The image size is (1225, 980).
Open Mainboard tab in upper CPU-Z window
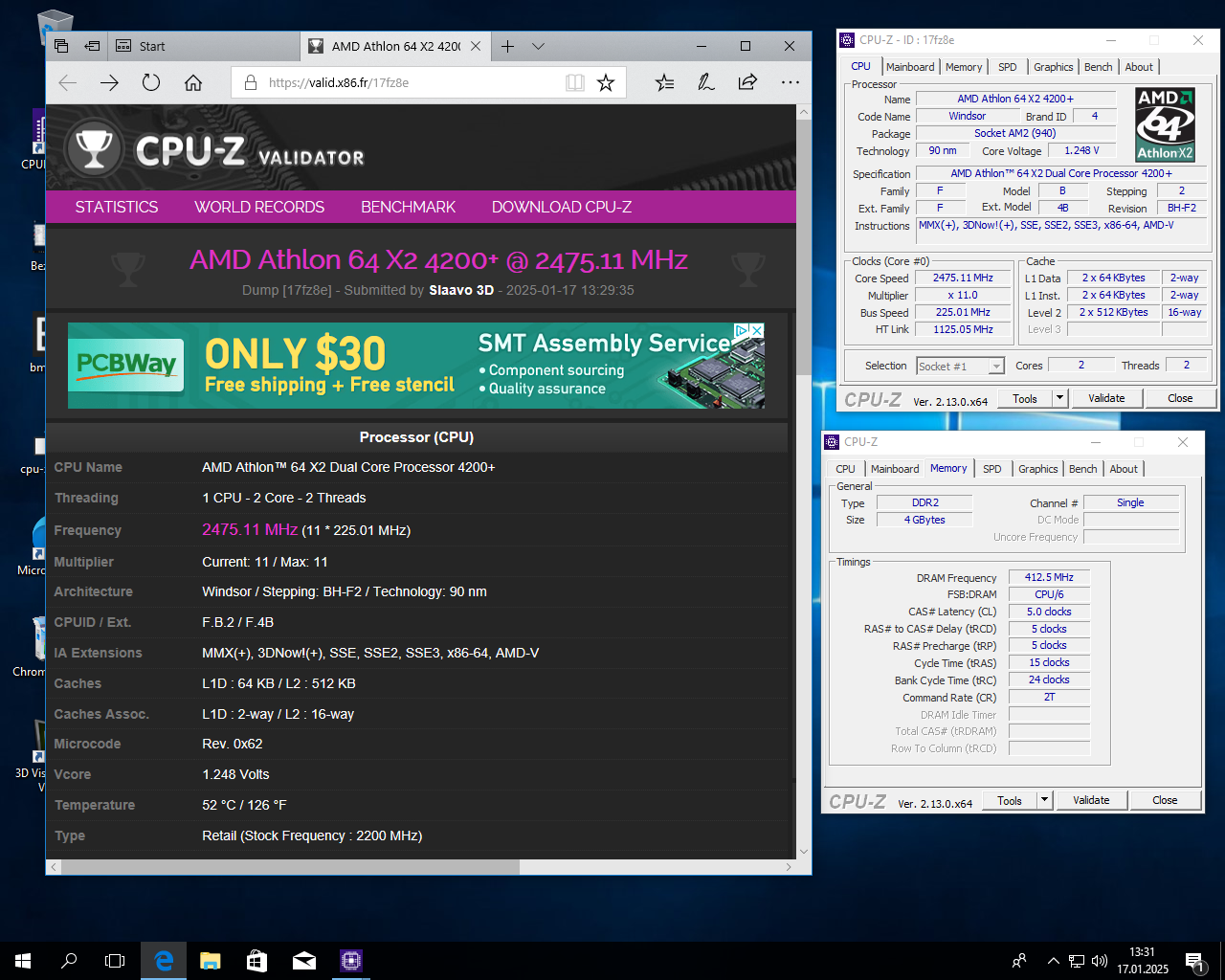[910, 67]
